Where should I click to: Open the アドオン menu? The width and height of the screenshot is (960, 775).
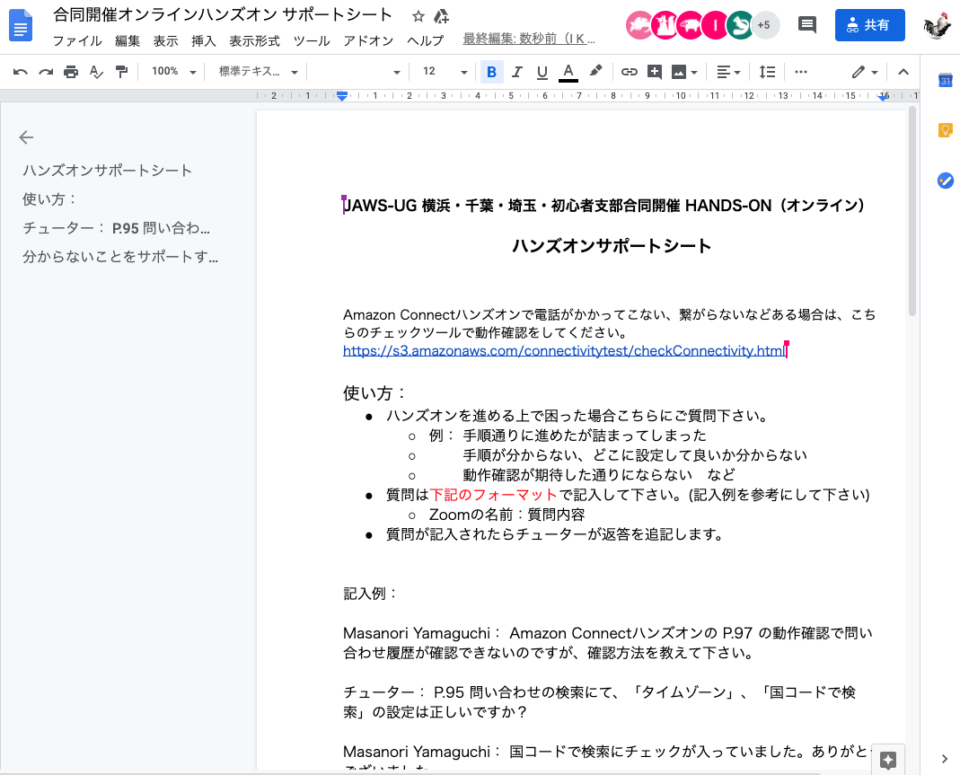click(368, 41)
